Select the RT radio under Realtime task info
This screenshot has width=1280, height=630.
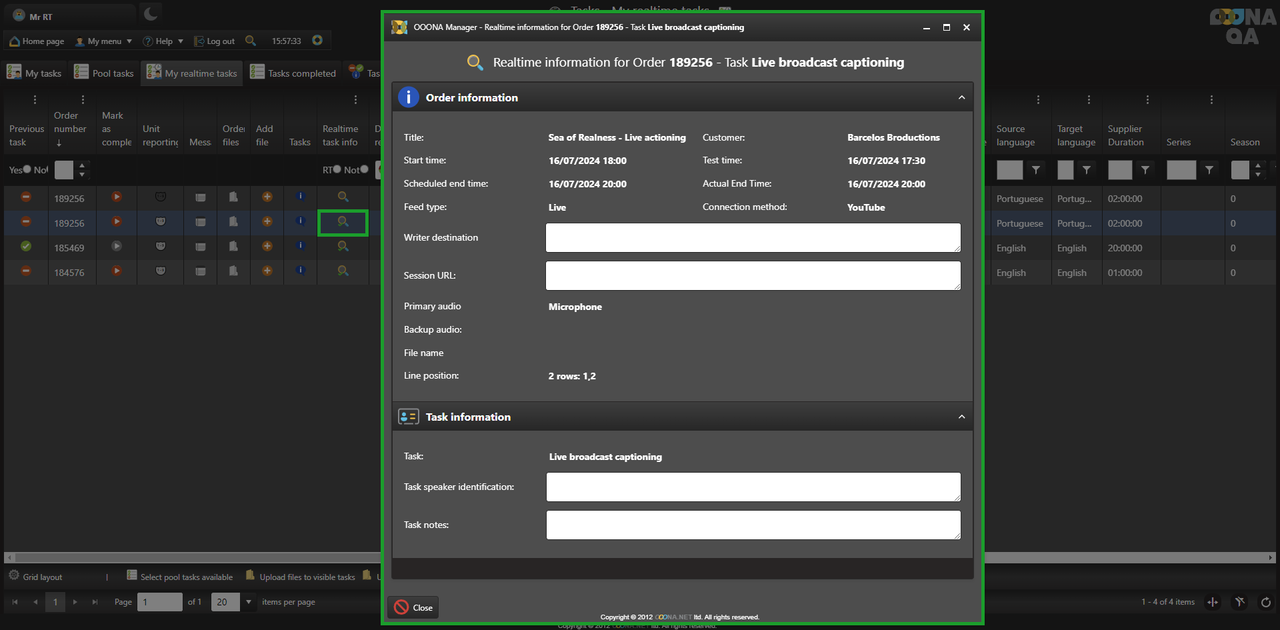point(338,170)
